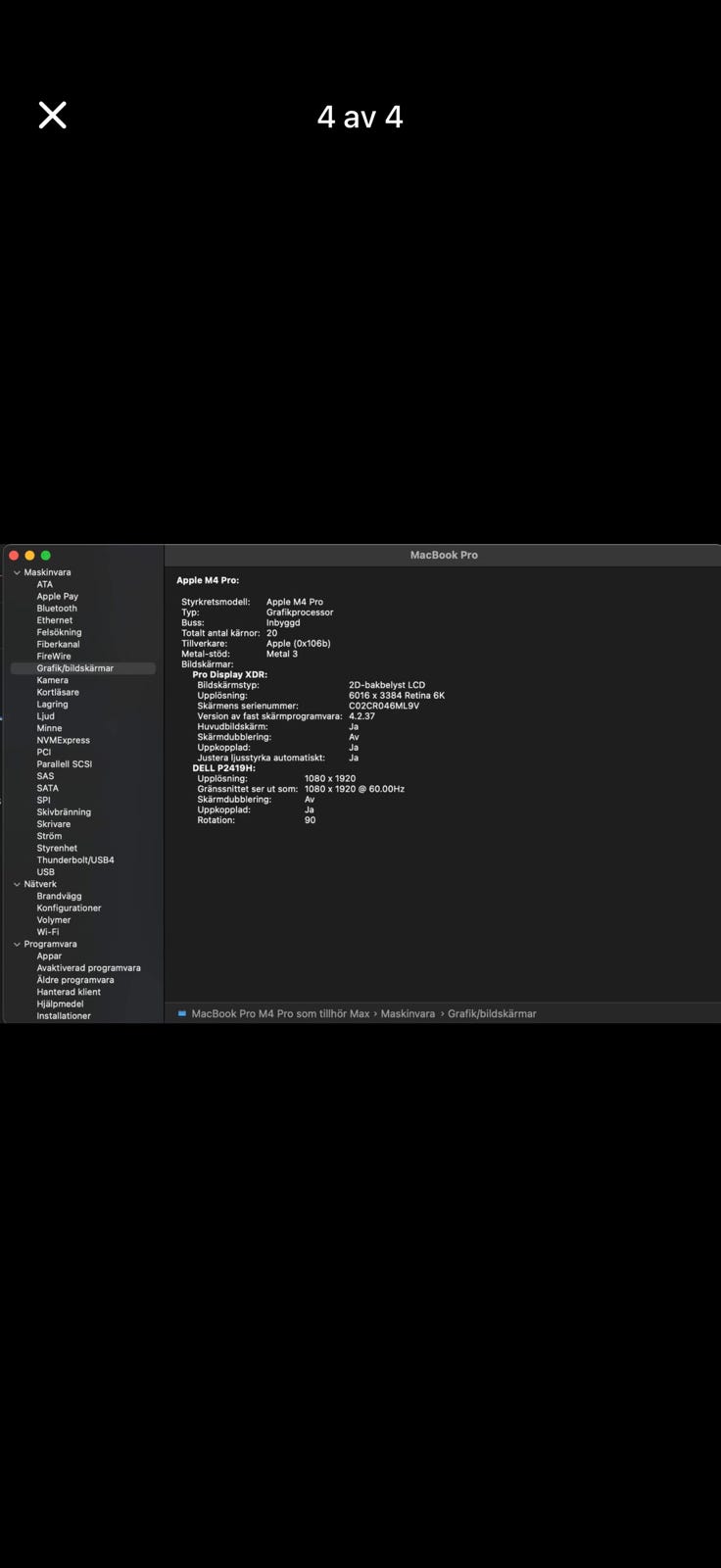Click the 'Inbyggd' bus value
The height and width of the screenshot is (1568, 721).
point(283,622)
